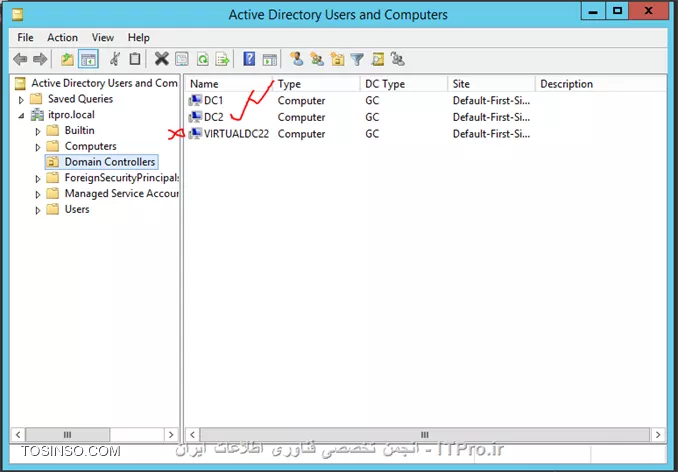
Task: Sort by the Description column header
Action: point(601,84)
